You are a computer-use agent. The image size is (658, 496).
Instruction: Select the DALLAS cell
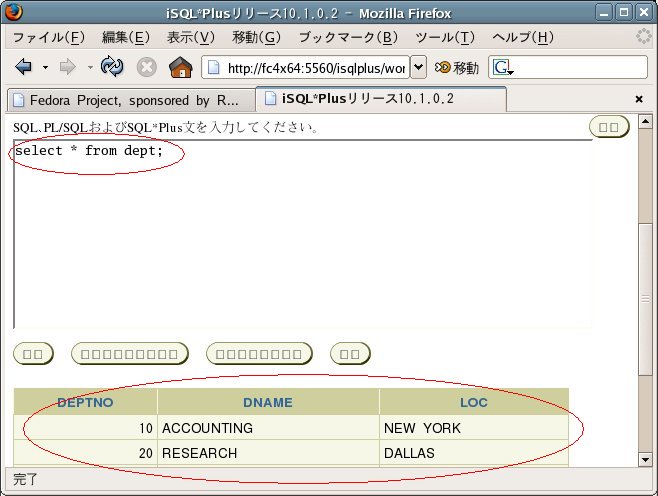[474, 453]
